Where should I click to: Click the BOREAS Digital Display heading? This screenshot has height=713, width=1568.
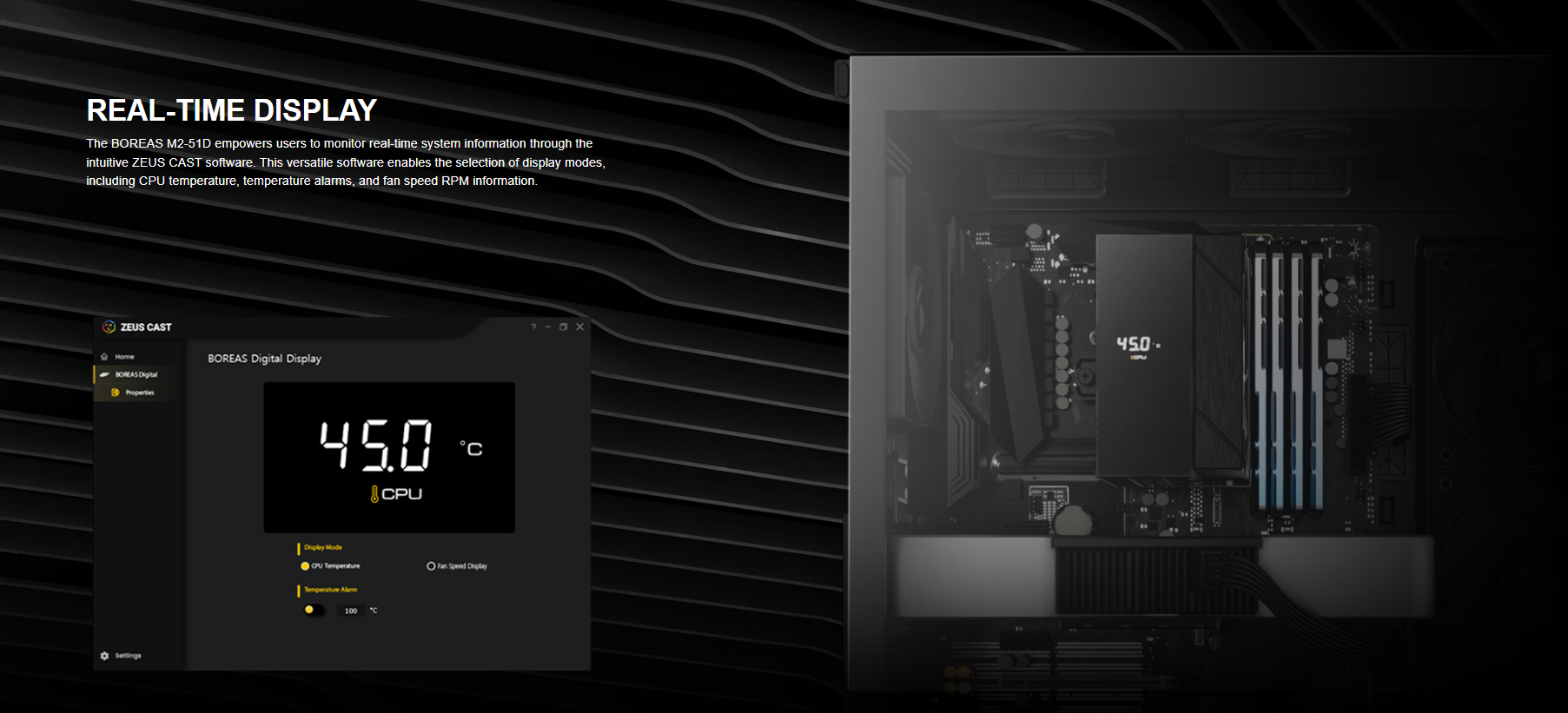point(264,359)
